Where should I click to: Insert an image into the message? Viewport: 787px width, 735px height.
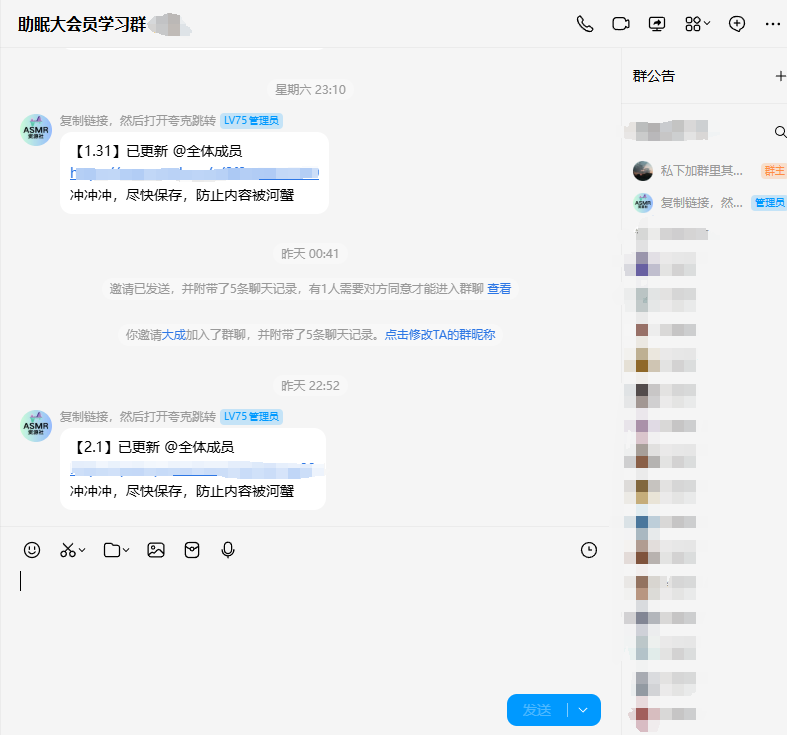point(156,550)
